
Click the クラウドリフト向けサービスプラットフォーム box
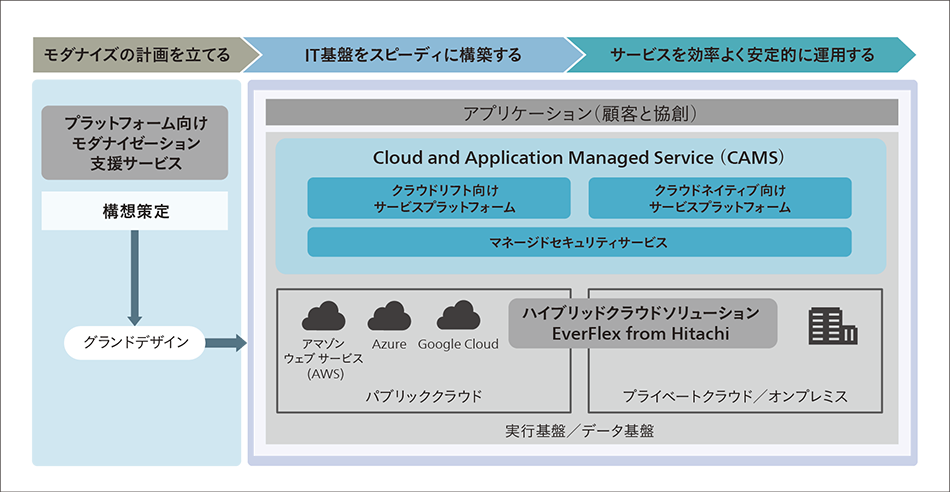coord(439,198)
